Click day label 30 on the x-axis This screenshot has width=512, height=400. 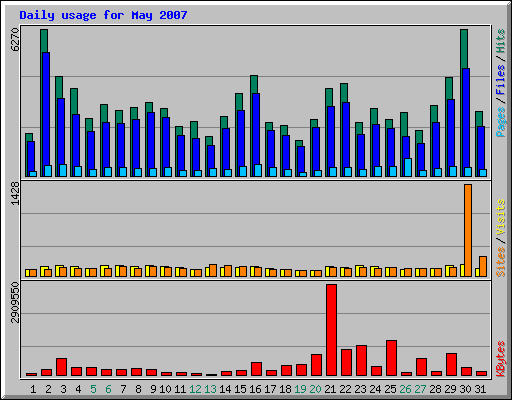tap(465, 389)
